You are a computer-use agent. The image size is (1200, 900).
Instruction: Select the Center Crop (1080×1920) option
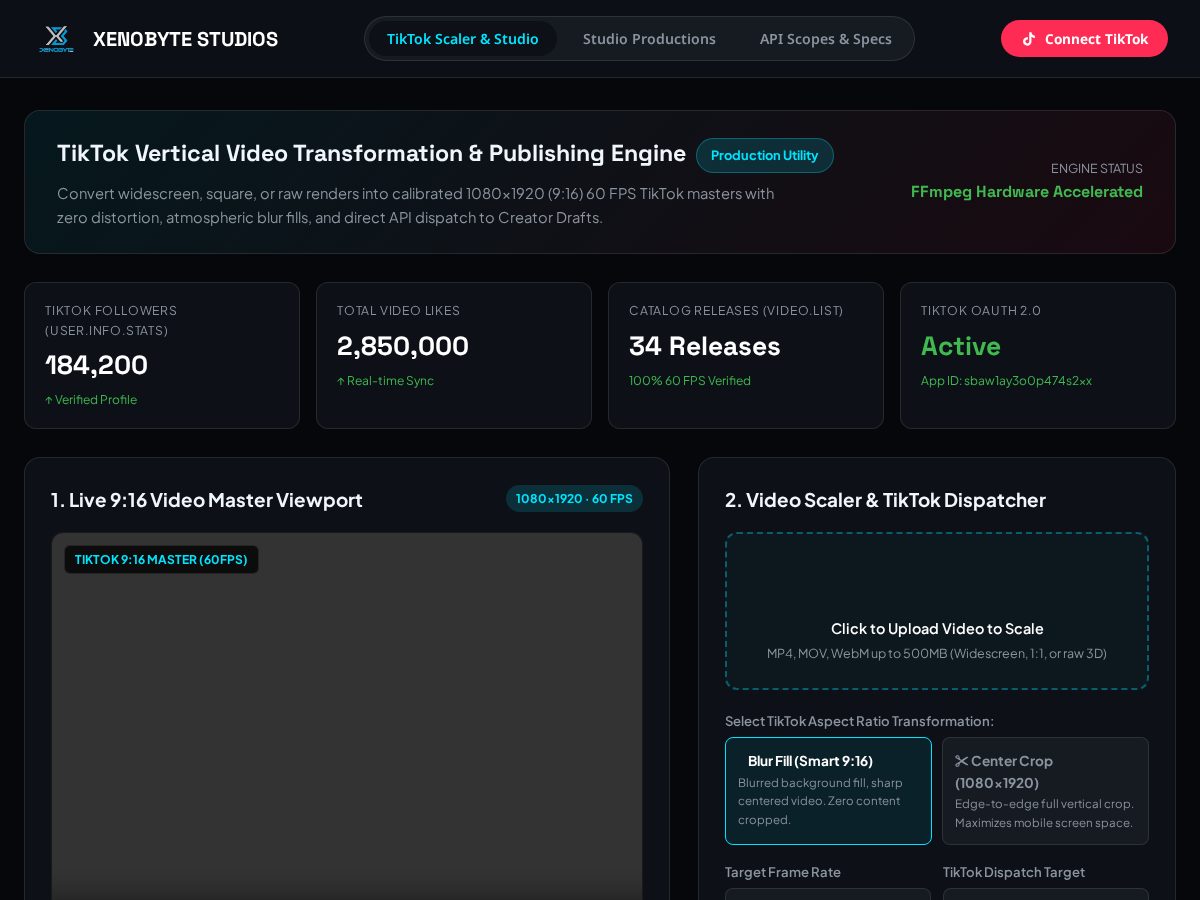[x=1045, y=791]
